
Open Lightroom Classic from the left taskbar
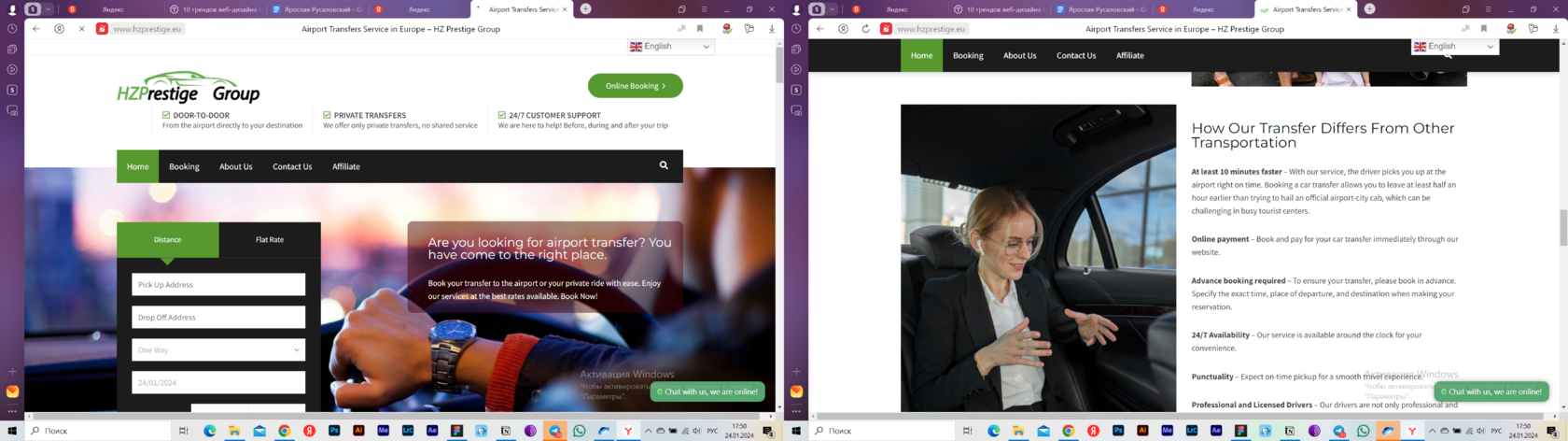pos(407,431)
